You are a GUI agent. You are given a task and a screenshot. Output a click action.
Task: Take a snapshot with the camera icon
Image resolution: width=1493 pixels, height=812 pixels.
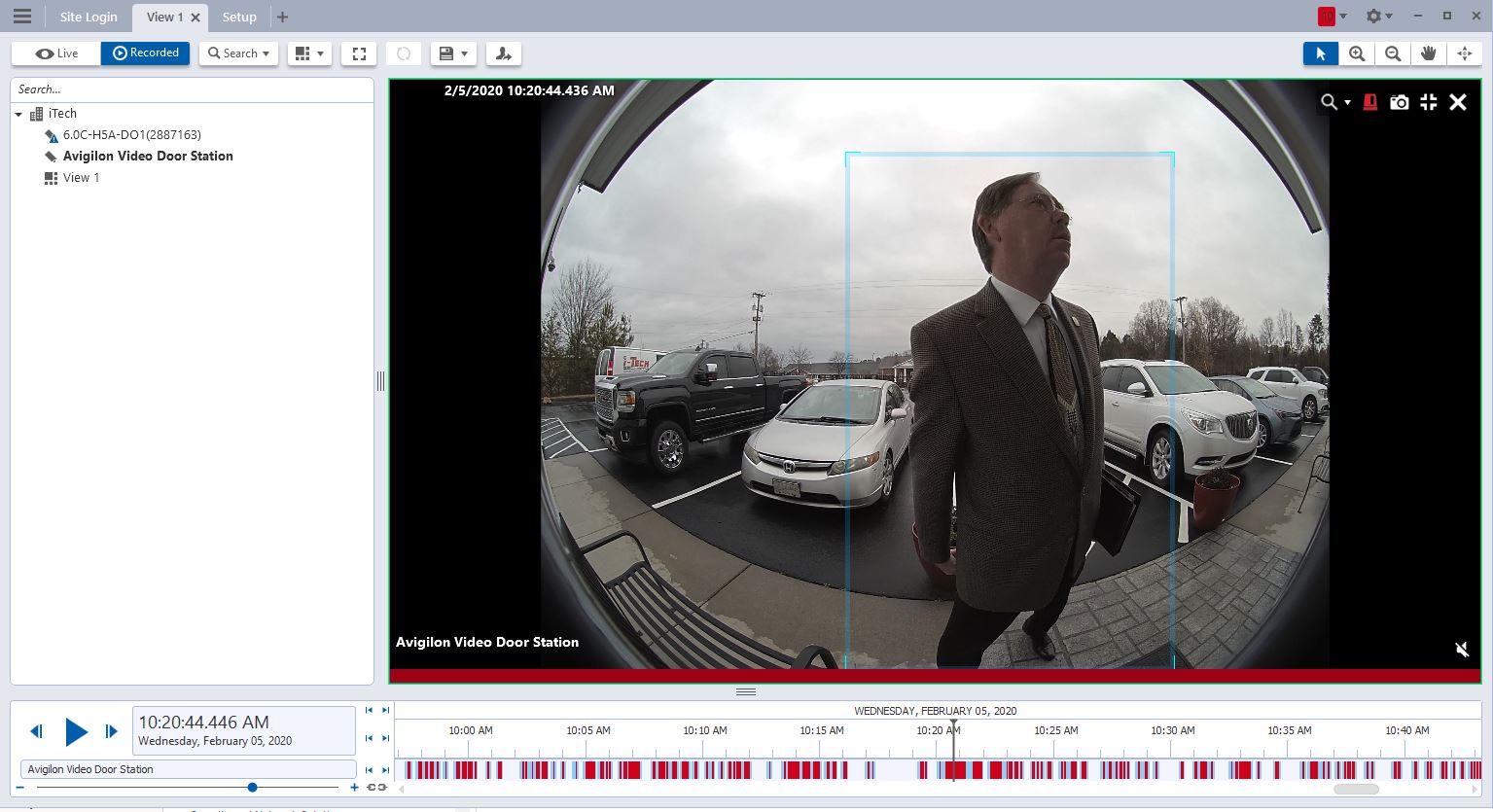(1399, 102)
